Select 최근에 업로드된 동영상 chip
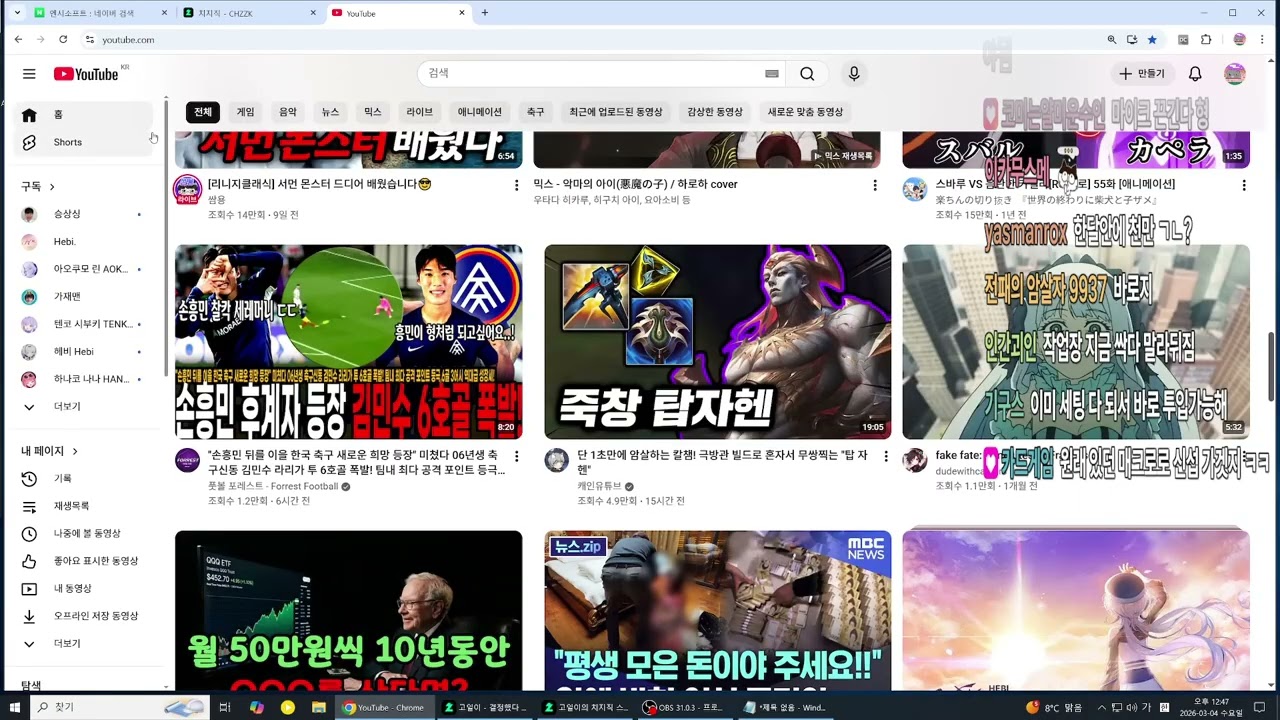 click(x=616, y=112)
